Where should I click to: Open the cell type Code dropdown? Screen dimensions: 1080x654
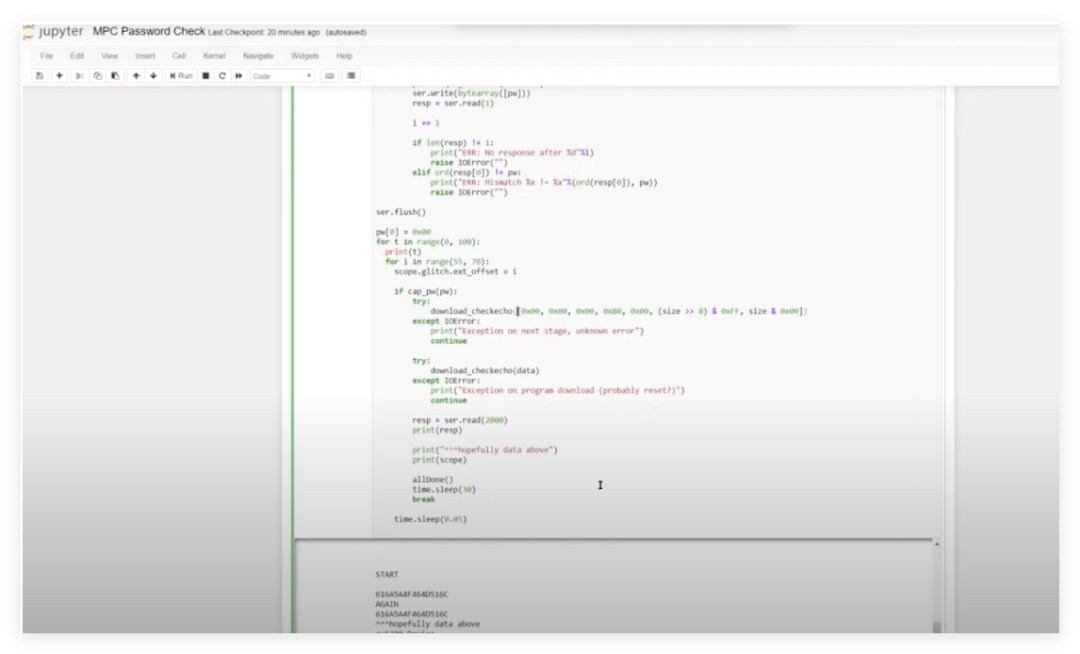282,76
